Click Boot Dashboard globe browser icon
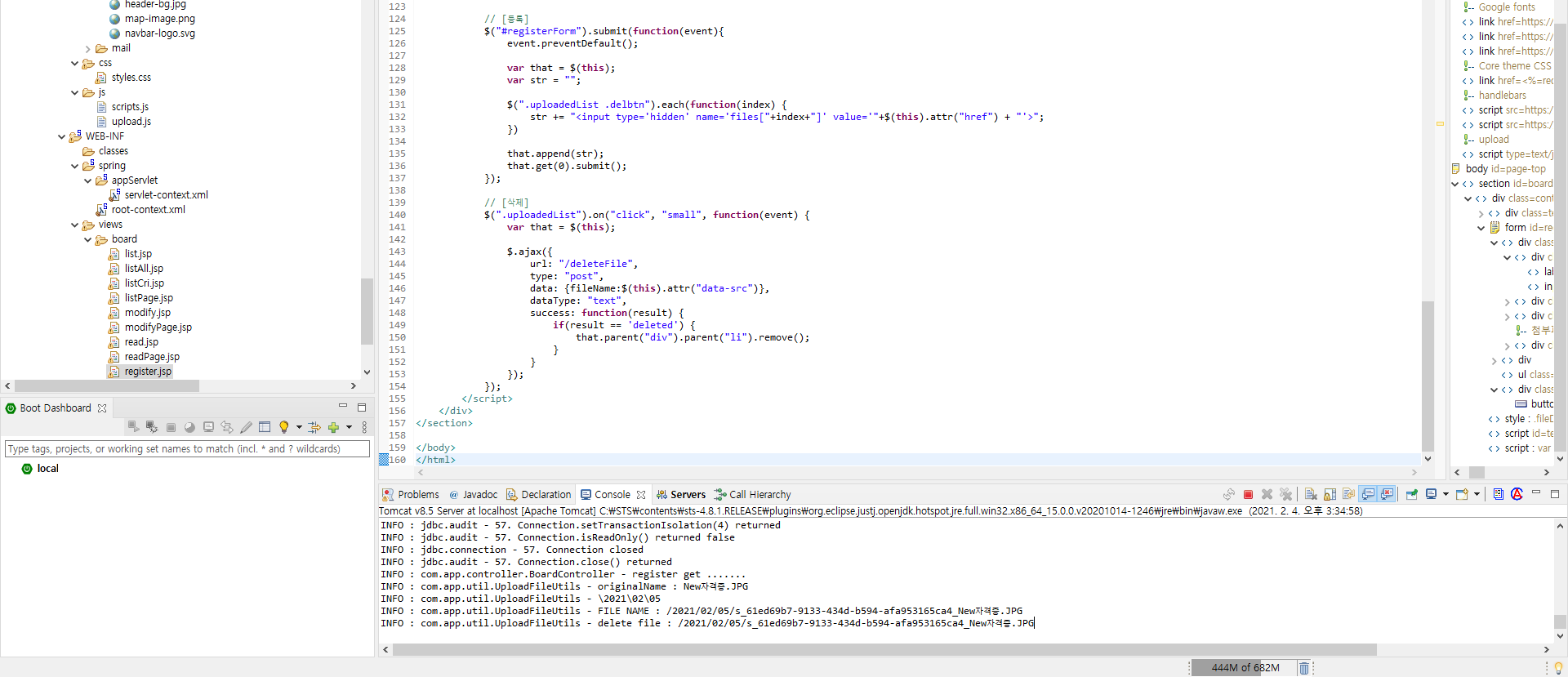Viewport: 1568px width, 677px height. [189, 427]
